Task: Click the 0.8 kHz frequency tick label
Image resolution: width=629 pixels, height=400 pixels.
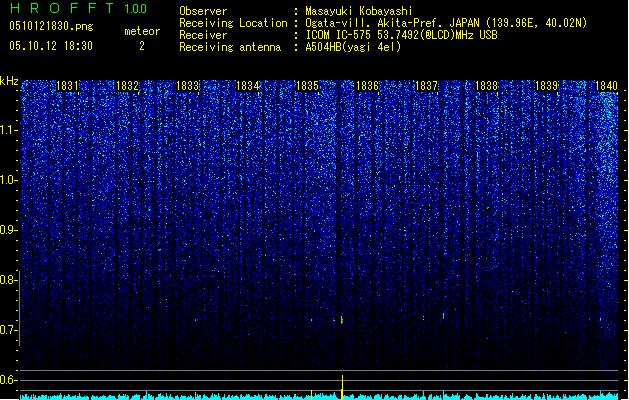Action: (9, 280)
